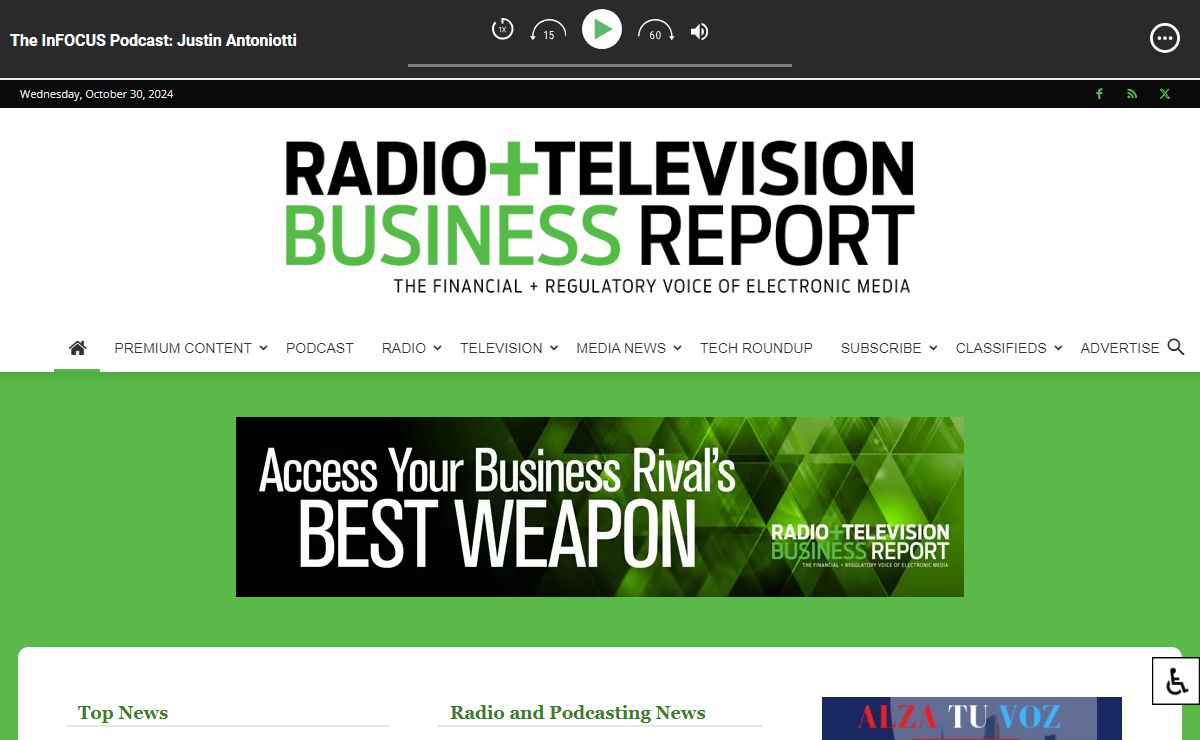
Task: Open the Podcast menu item
Action: point(319,348)
